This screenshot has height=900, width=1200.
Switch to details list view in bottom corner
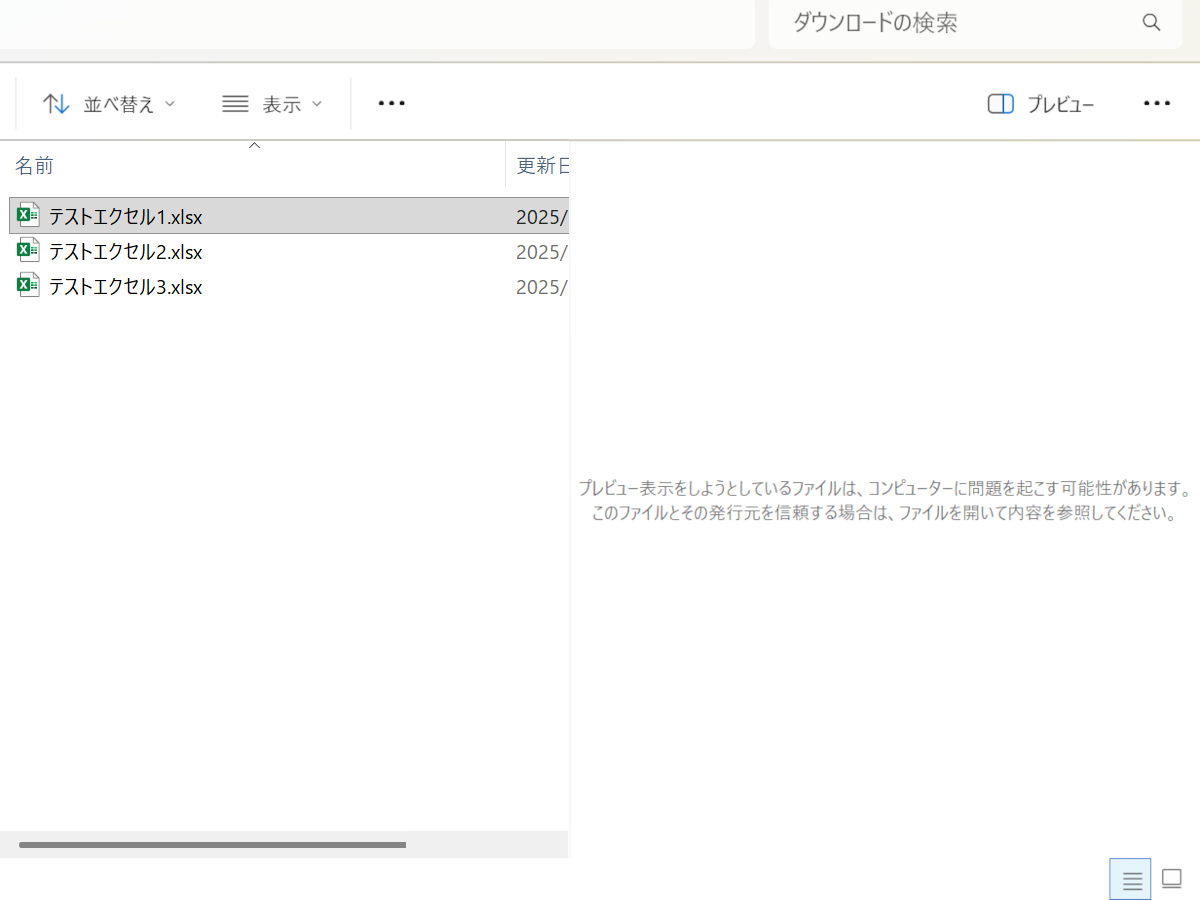[1131, 880]
